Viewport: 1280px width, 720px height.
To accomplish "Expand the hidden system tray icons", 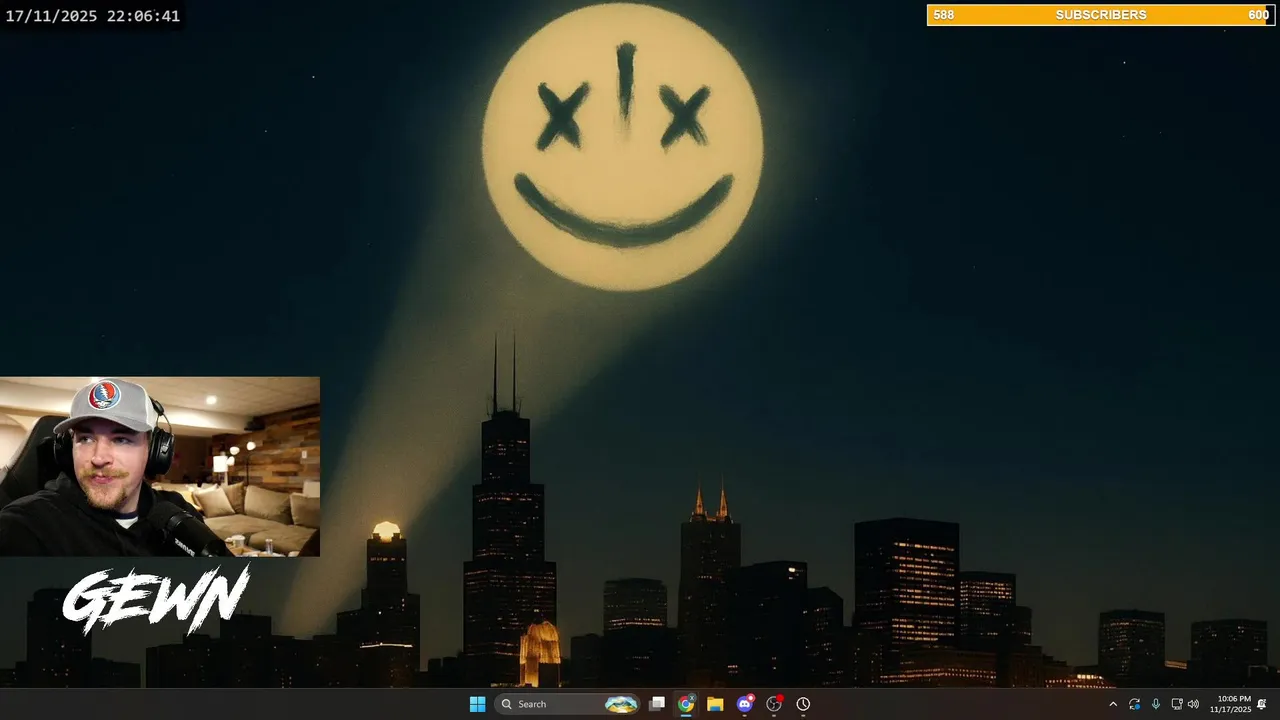I will pyautogui.click(x=1113, y=704).
